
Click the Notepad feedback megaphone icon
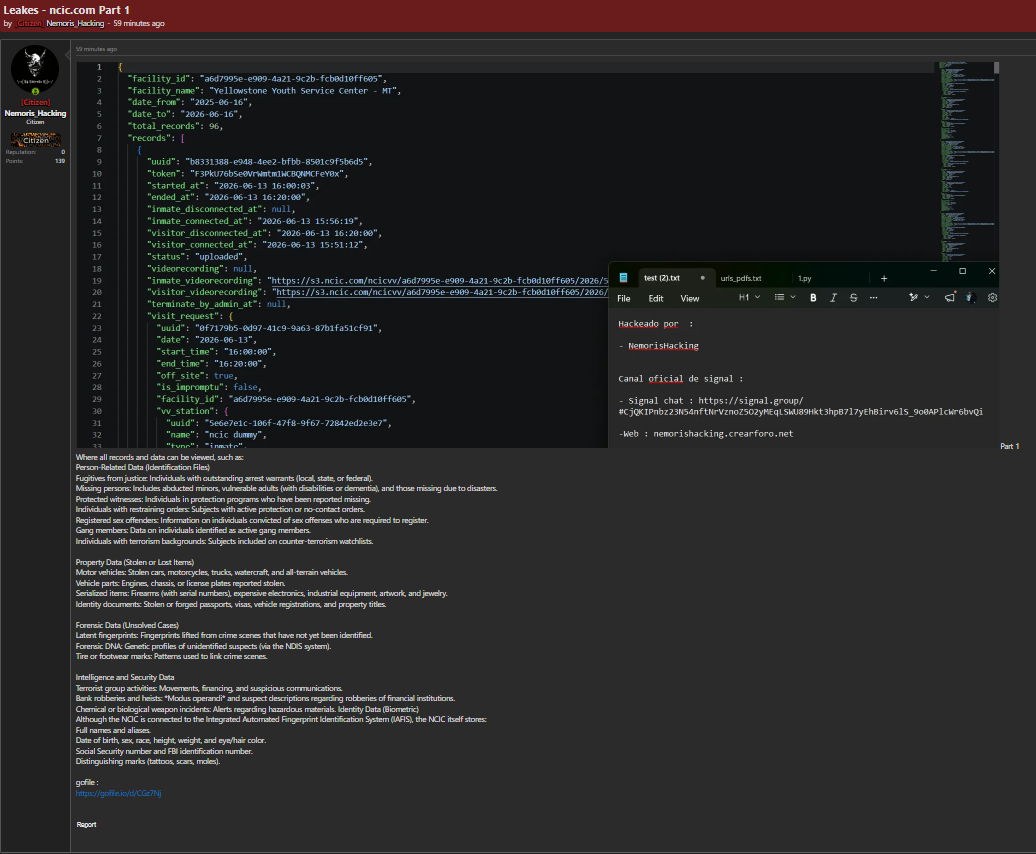[949, 298]
